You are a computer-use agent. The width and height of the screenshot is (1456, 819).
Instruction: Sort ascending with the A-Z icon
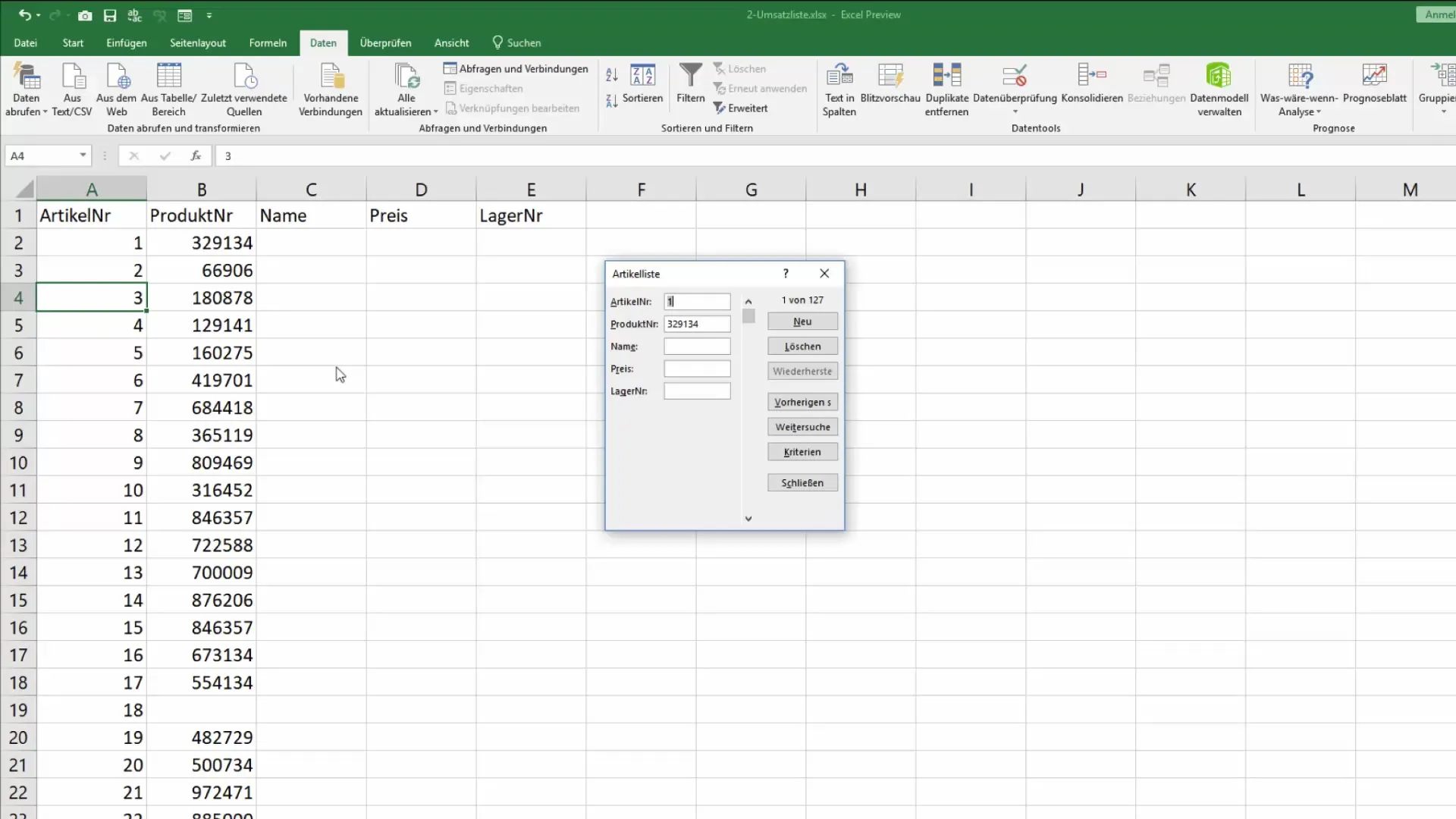point(612,74)
